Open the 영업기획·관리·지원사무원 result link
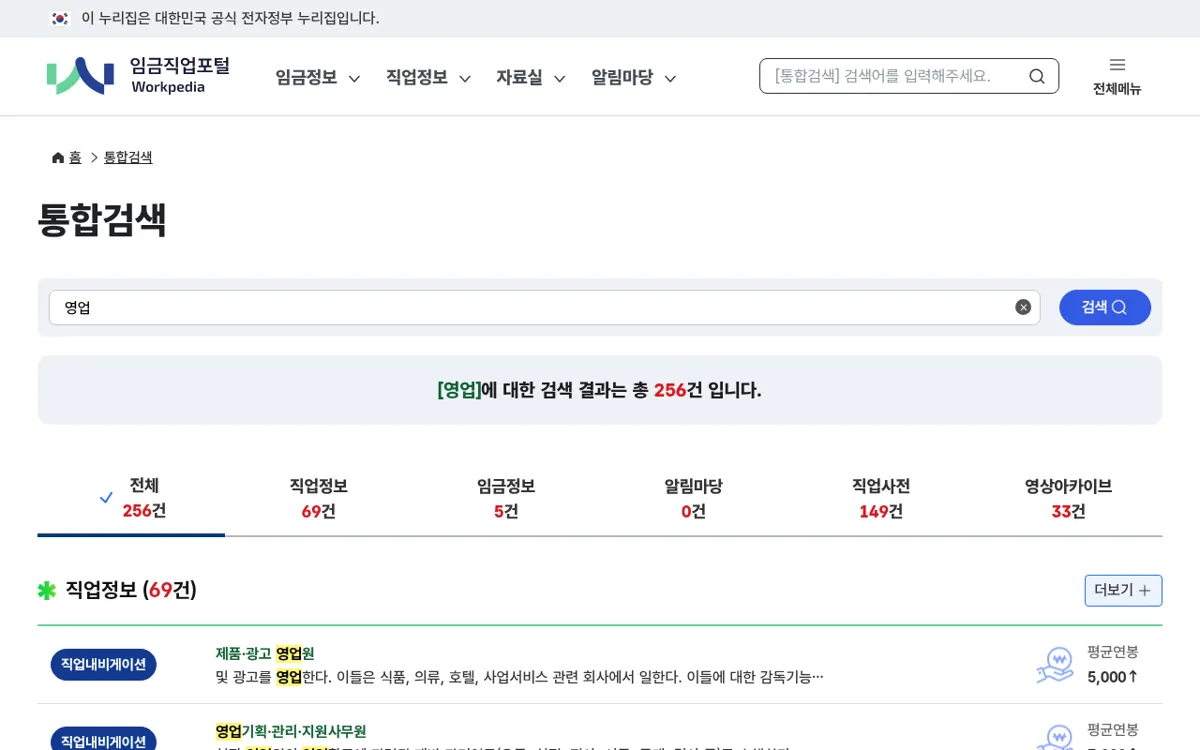 click(x=291, y=731)
